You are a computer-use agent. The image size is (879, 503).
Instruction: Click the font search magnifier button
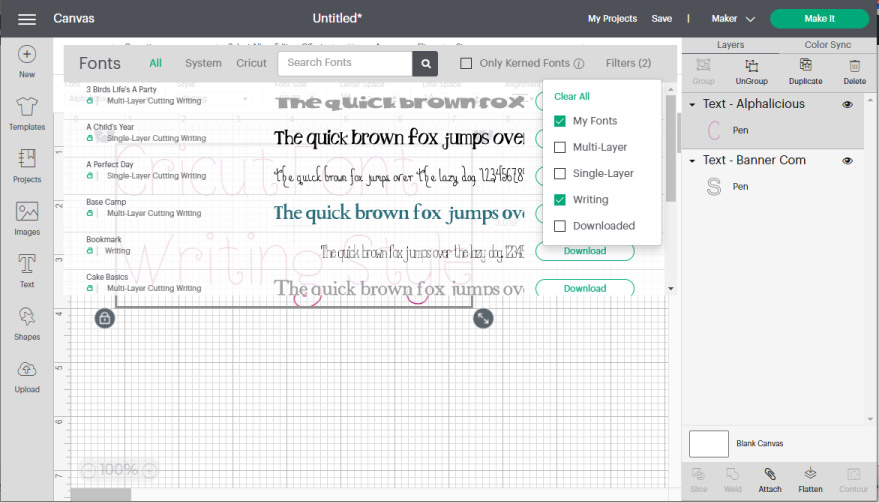tap(427, 63)
